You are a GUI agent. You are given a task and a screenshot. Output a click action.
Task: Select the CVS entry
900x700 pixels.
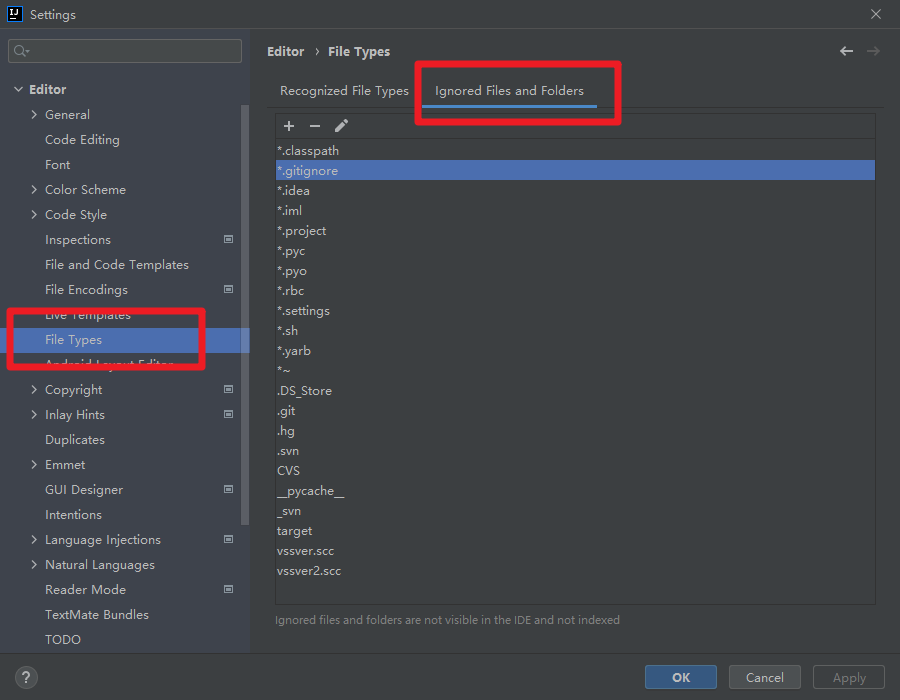[575, 470]
